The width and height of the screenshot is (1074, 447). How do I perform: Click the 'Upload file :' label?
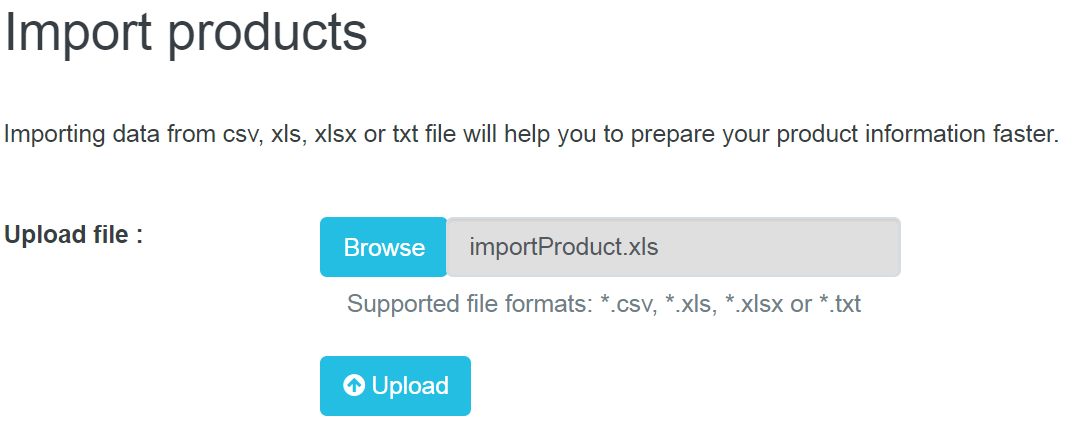pyautogui.click(x=74, y=235)
